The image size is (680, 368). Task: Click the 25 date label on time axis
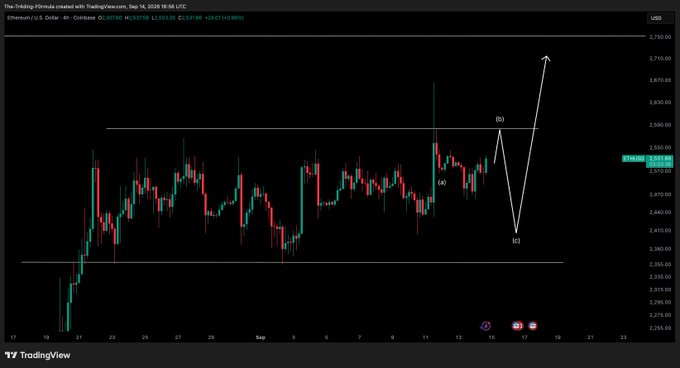[x=145, y=337]
